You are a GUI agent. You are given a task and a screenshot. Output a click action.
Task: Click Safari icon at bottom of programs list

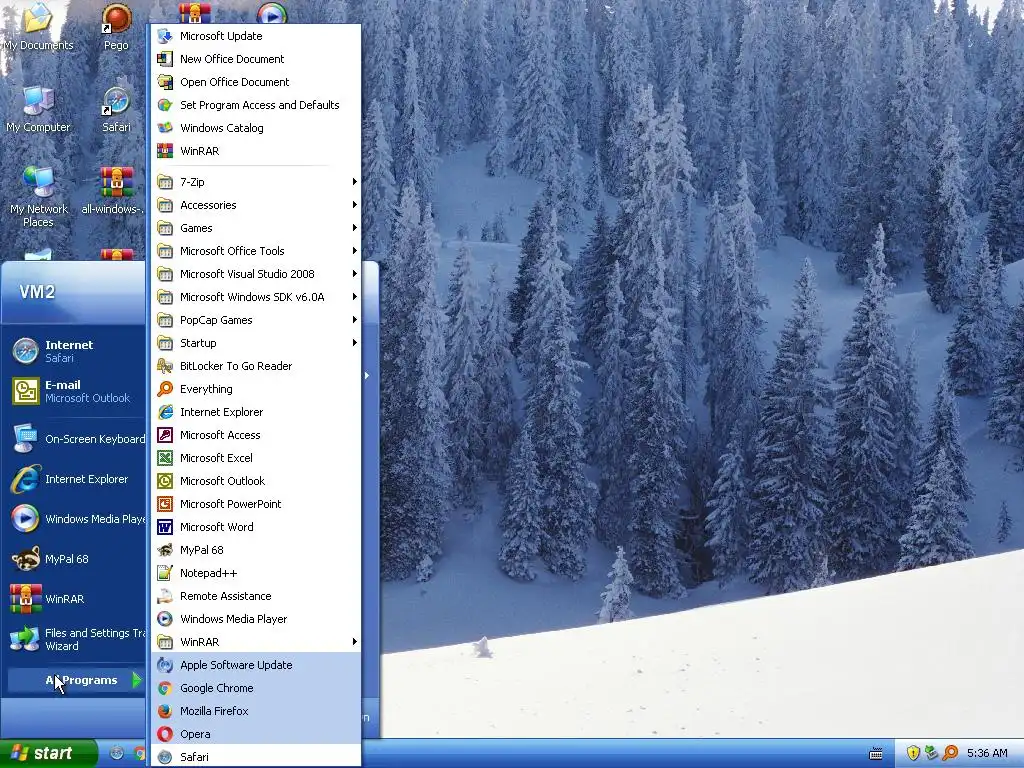point(165,756)
